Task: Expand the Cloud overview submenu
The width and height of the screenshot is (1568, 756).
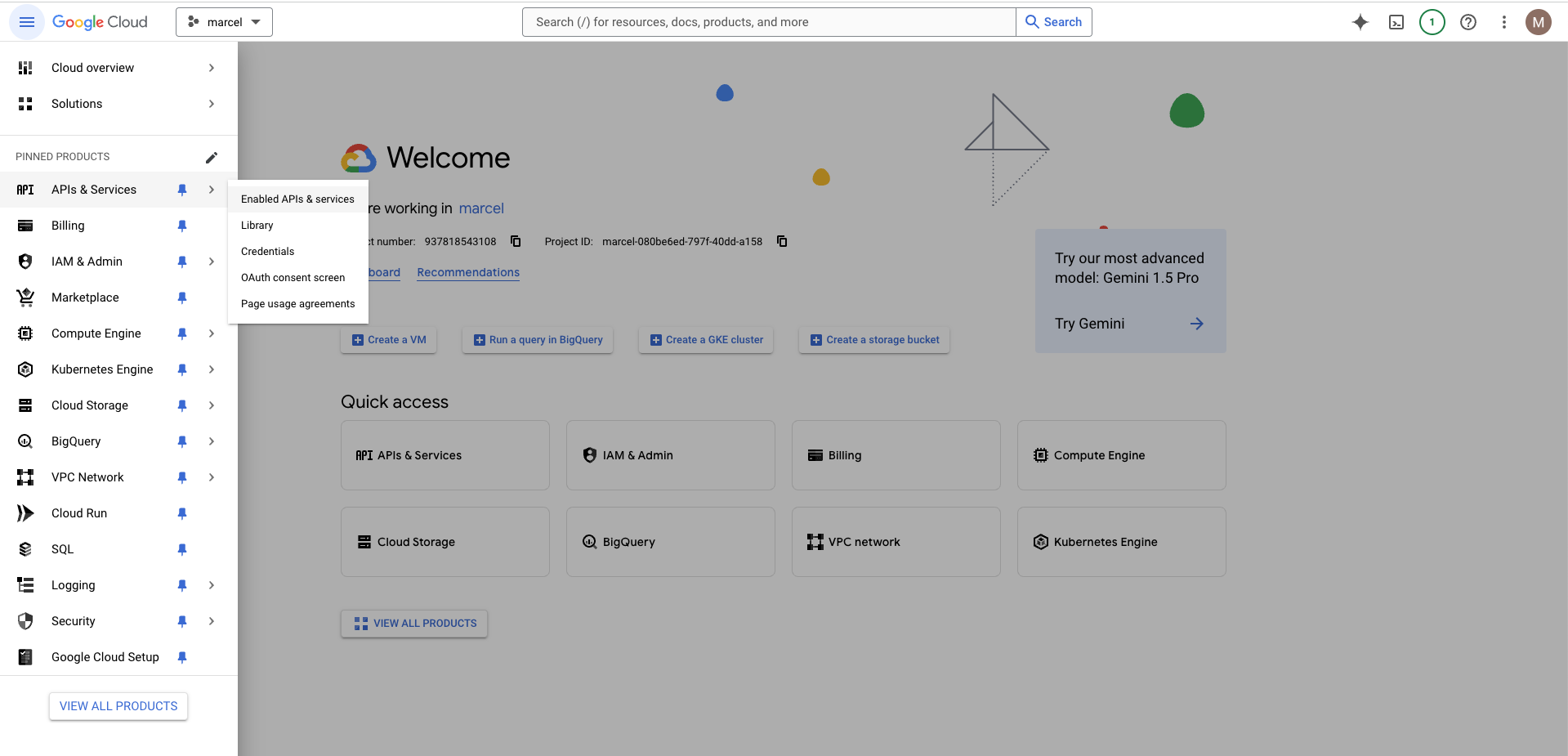Action: coord(212,68)
